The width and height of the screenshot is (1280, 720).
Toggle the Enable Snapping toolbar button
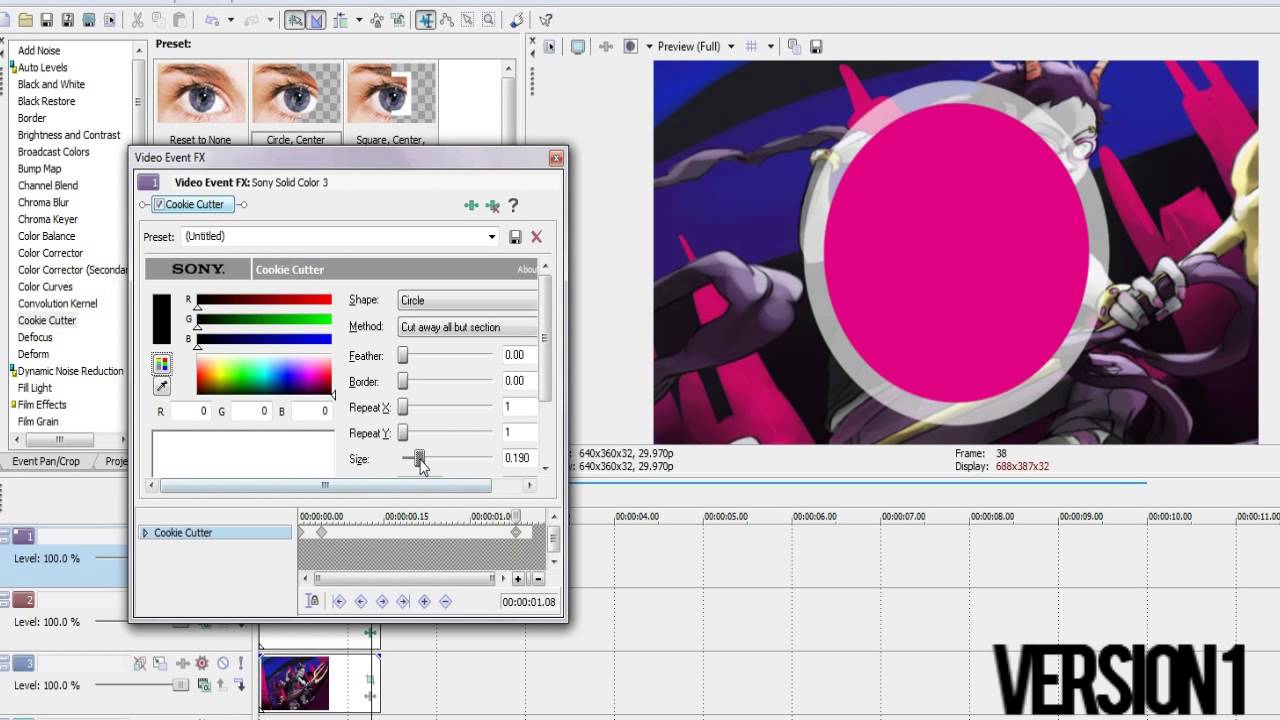(295, 20)
